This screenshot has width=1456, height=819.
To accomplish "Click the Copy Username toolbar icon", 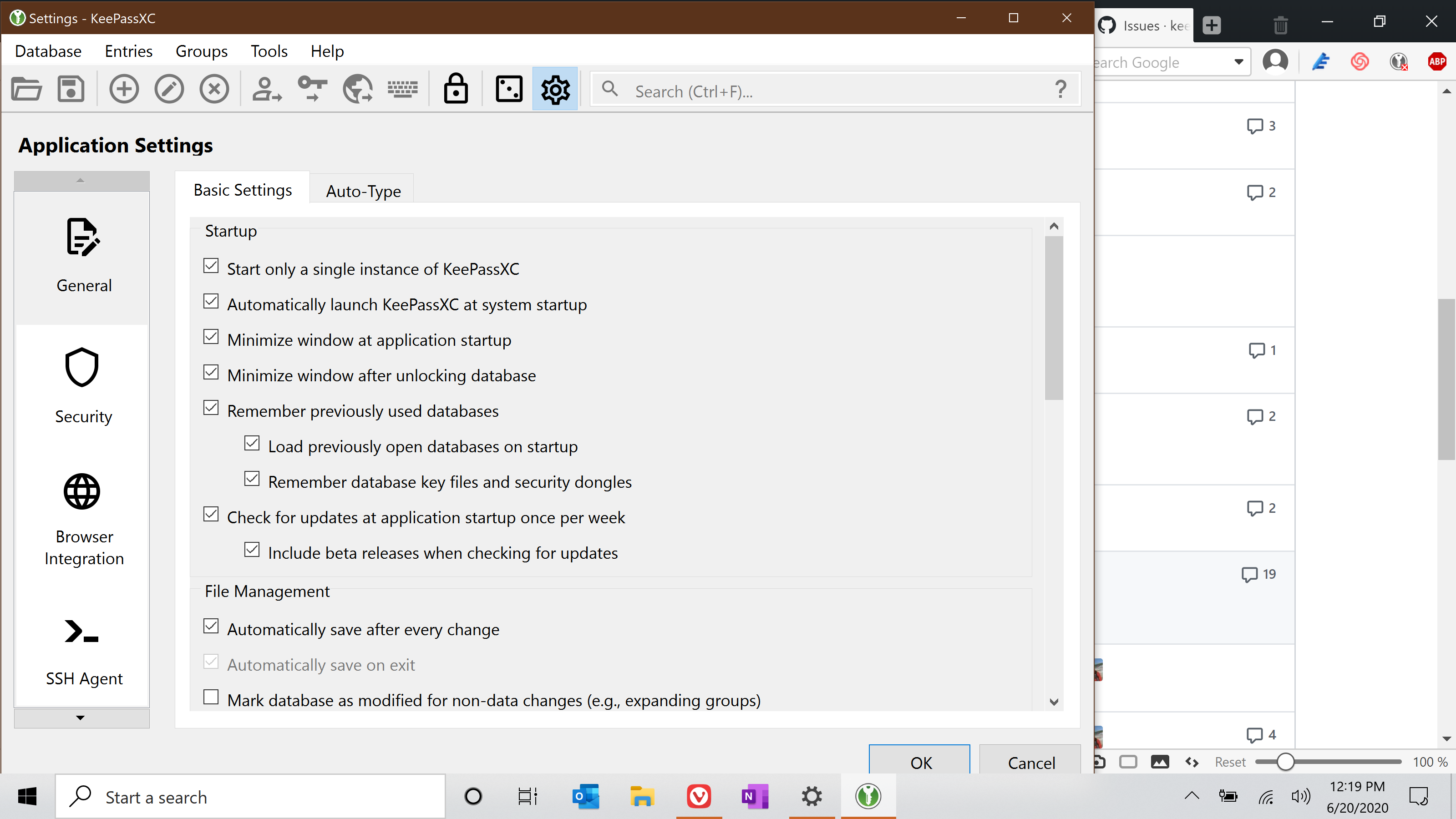I will [266, 89].
